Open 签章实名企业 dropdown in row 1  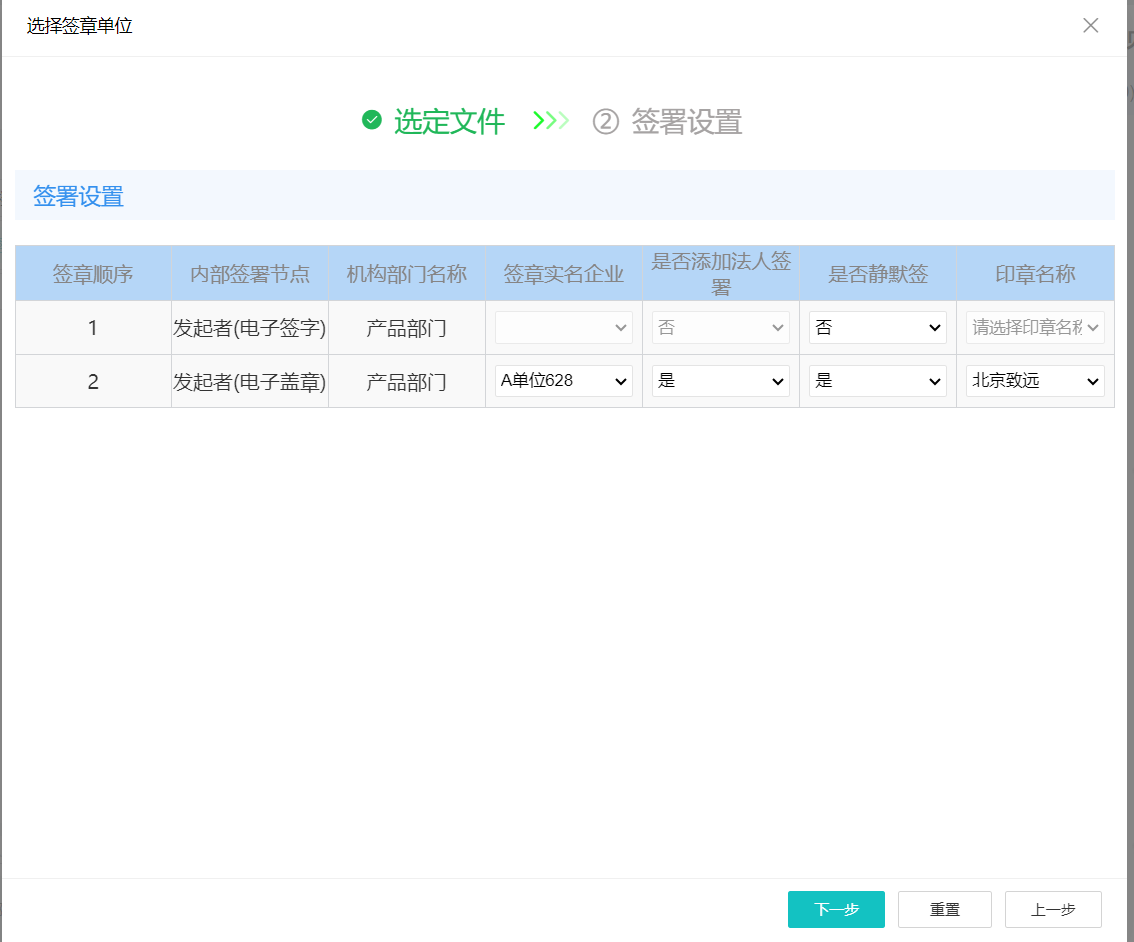coord(564,328)
